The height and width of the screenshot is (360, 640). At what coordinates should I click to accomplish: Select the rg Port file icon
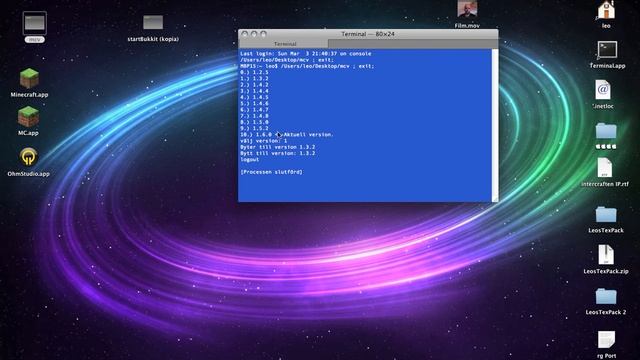tap(606, 340)
